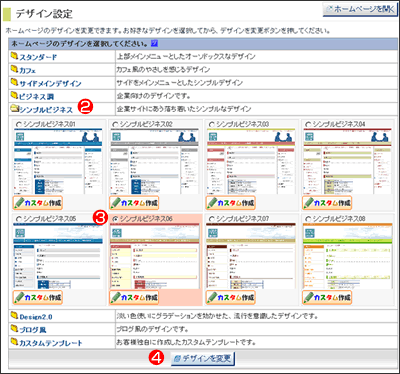Click the ホームページを開く button
Image resolution: width=400 pixels, height=374 pixels.
pyautogui.click(x=360, y=10)
